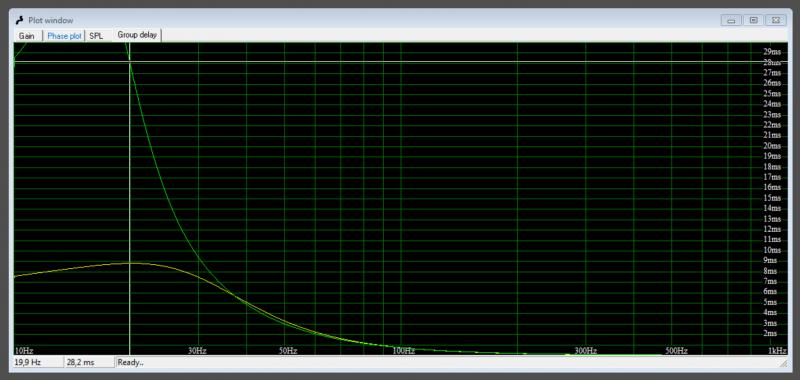
Task: Close the Plot window
Action: point(776,20)
